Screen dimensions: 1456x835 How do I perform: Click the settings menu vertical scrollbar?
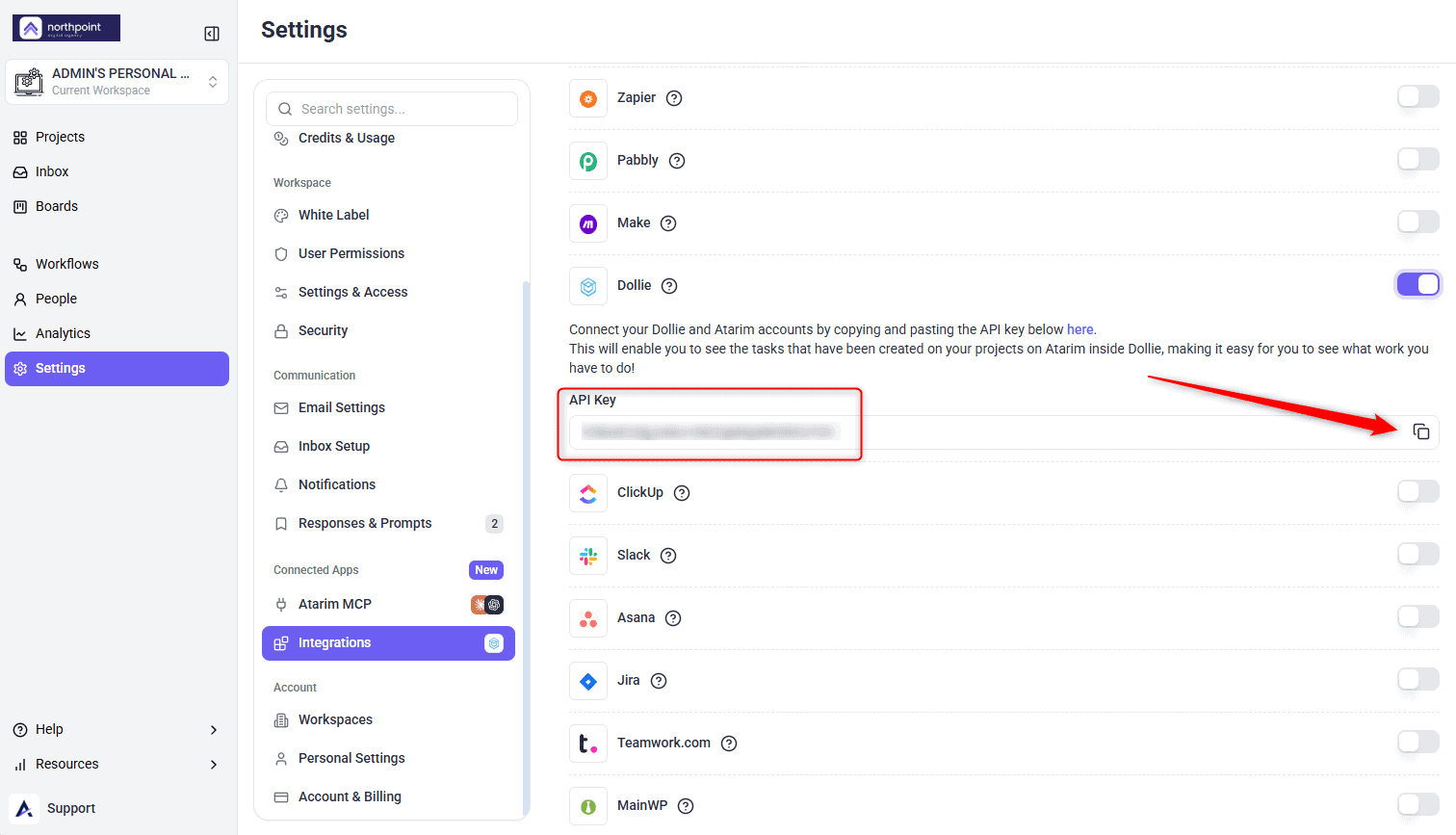point(526,547)
